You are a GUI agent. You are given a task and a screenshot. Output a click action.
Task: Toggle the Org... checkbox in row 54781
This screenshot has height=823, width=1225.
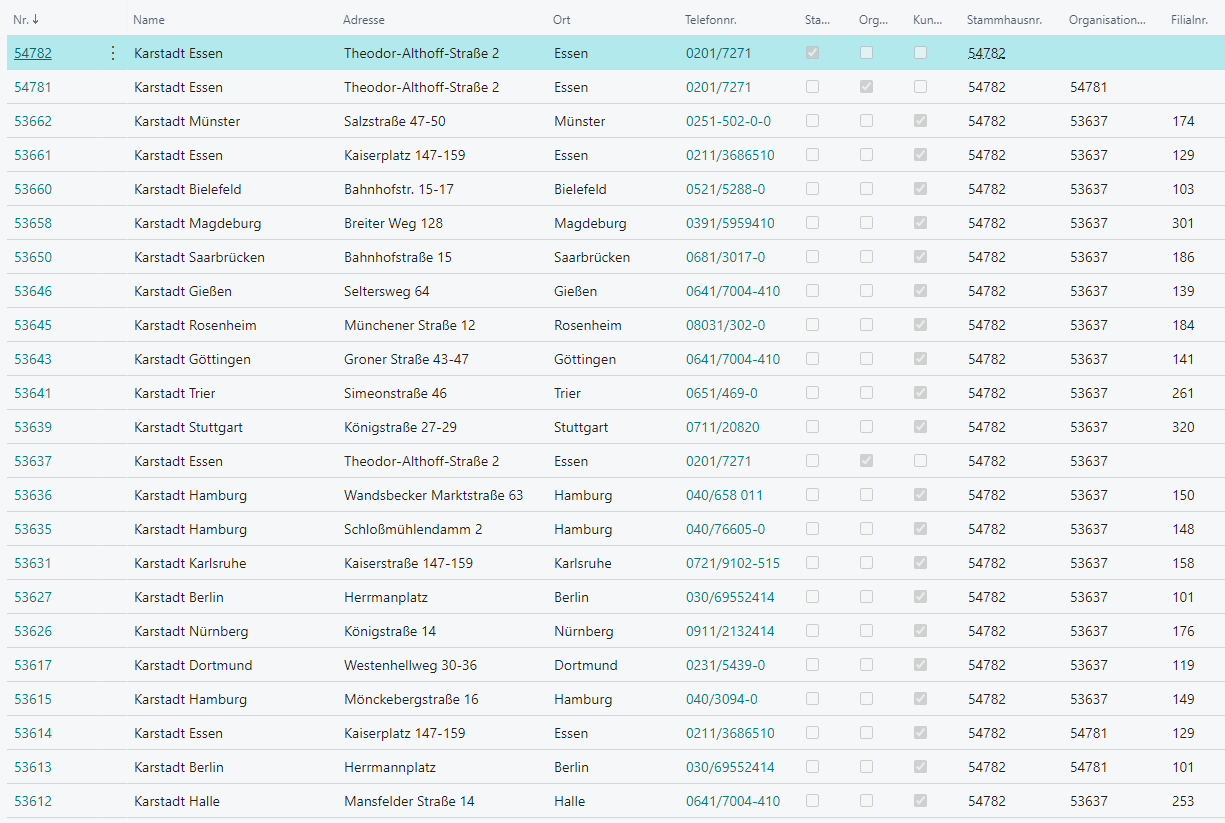pyautogui.click(x=866, y=87)
